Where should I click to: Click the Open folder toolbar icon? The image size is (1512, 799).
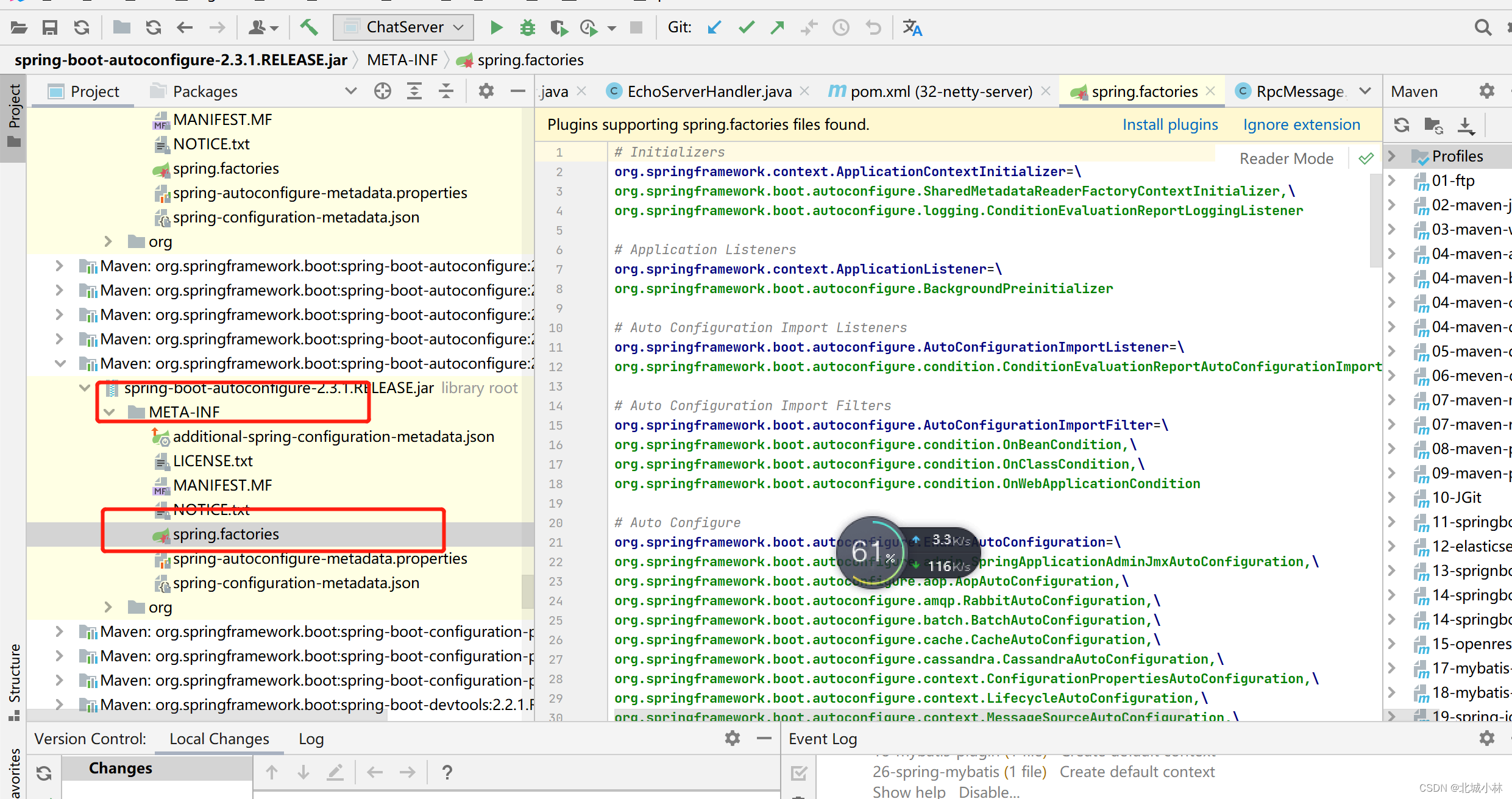[x=19, y=27]
